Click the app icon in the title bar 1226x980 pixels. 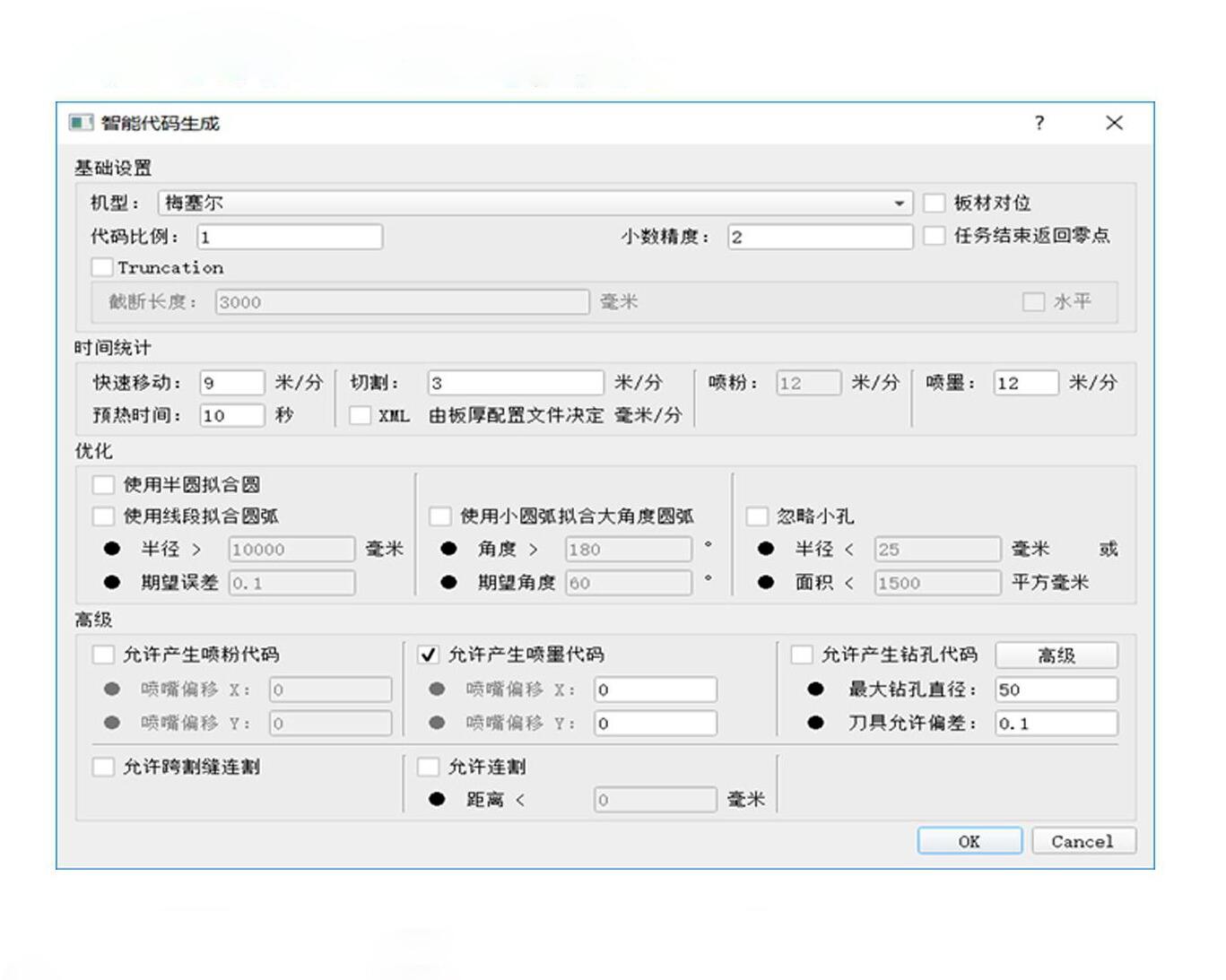point(81,122)
